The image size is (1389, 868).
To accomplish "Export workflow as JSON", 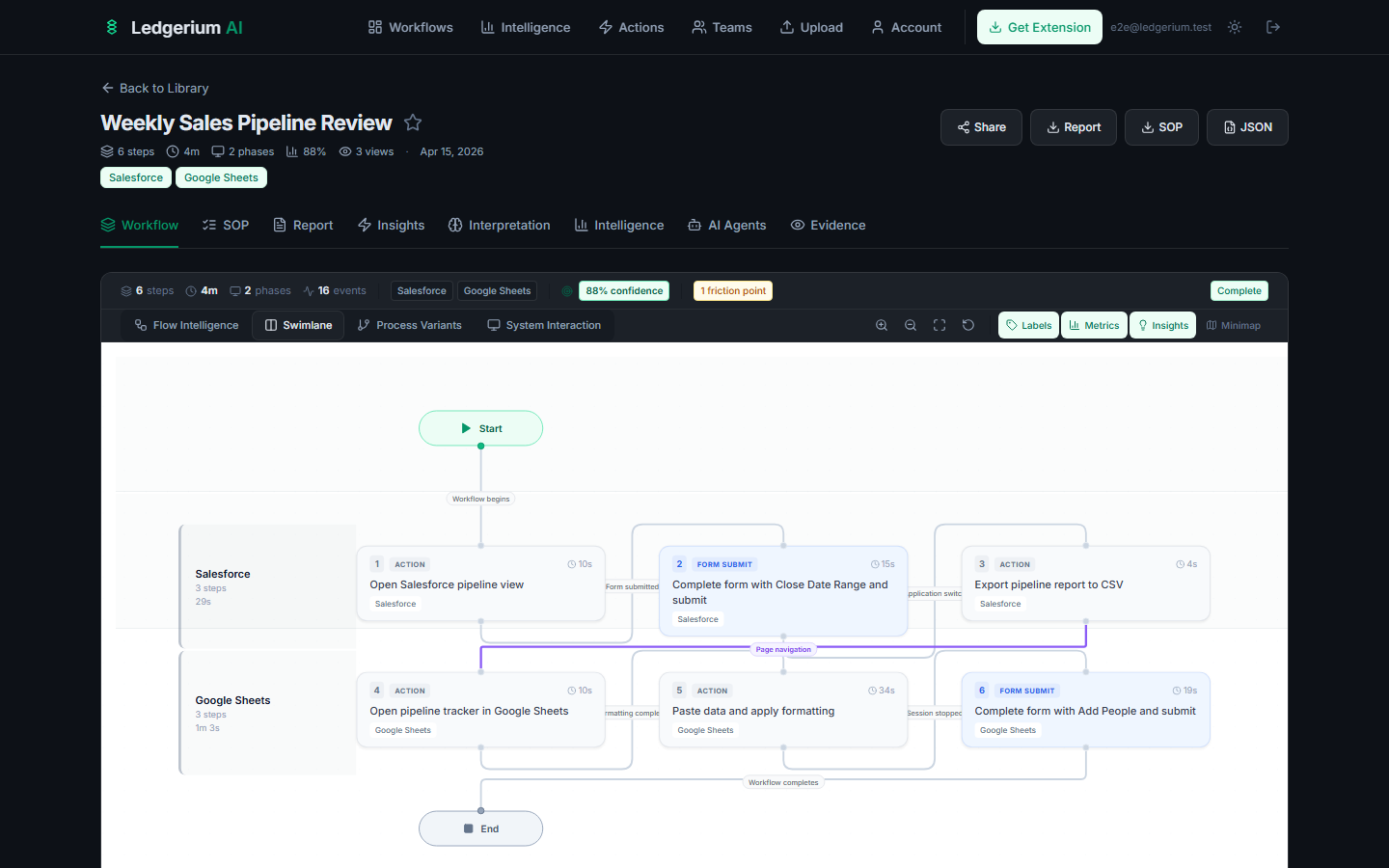I will tap(1247, 127).
